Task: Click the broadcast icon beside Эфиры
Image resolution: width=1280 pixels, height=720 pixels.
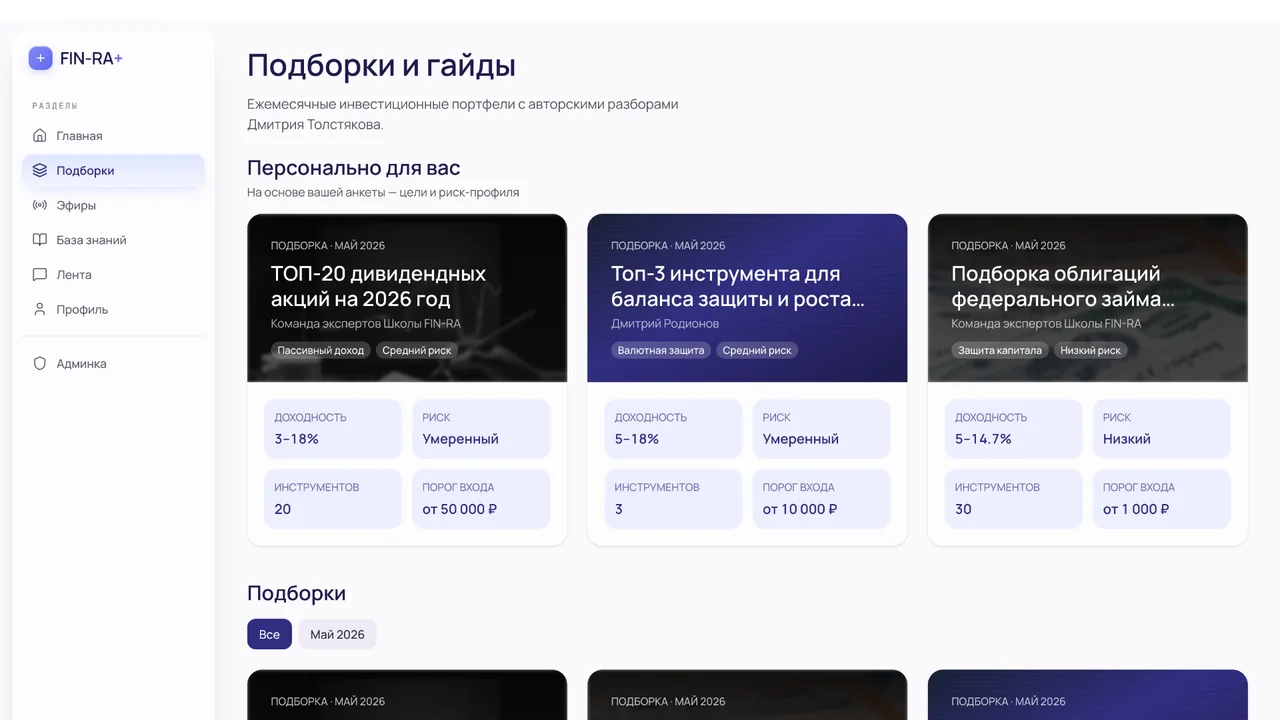Action: point(40,205)
